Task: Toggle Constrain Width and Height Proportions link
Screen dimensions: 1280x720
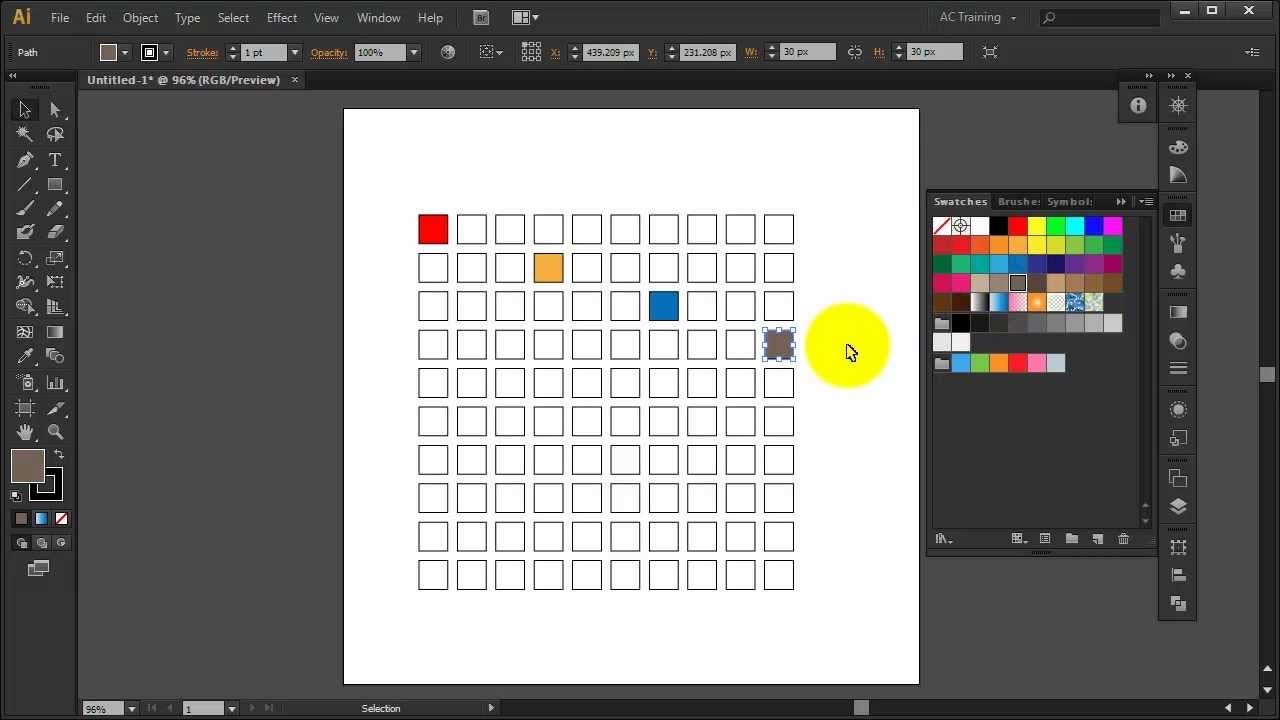Action: [854, 52]
